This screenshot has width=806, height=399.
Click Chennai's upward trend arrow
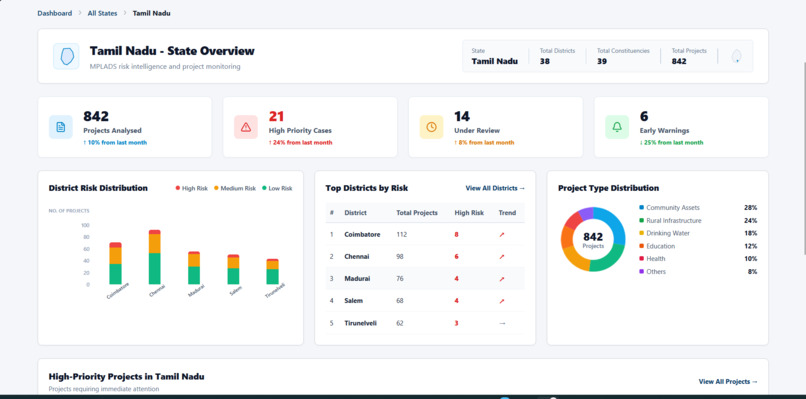pos(502,257)
